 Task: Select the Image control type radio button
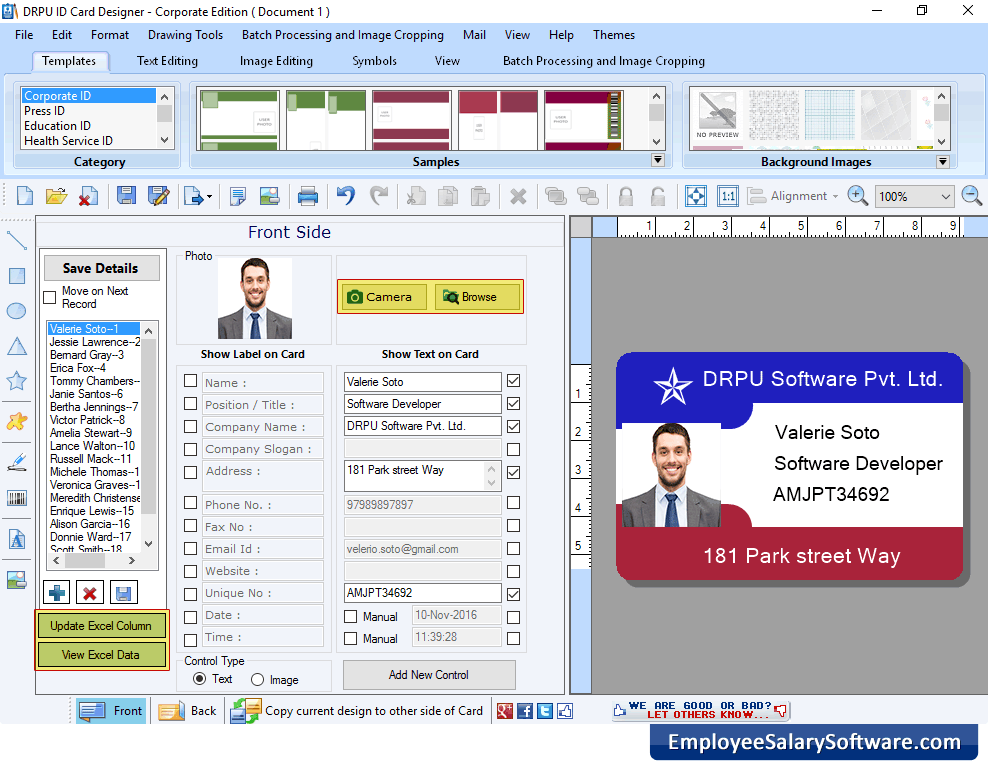pyautogui.click(x=259, y=678)
